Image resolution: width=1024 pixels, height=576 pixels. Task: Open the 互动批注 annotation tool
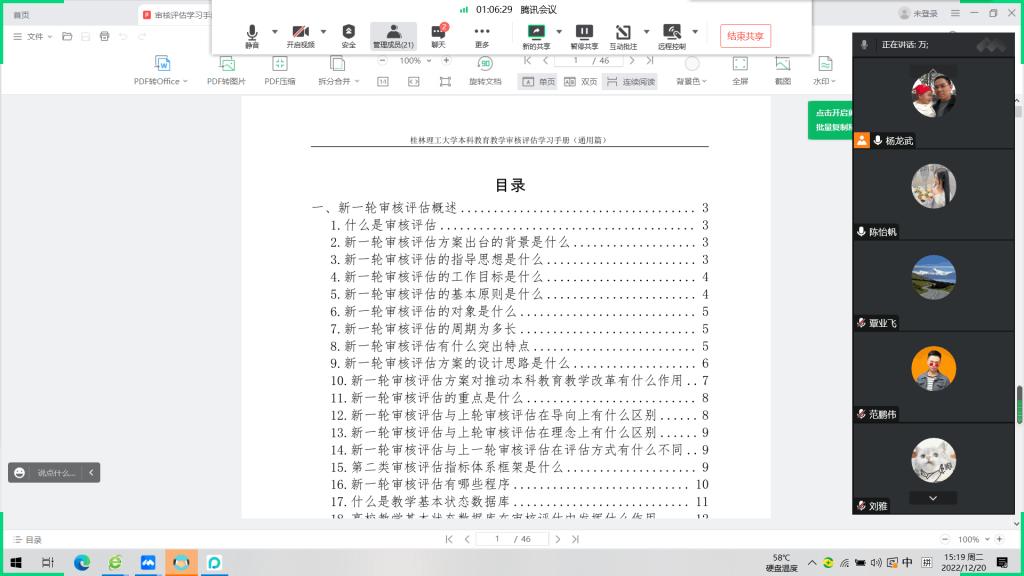(x=623, y=35)
